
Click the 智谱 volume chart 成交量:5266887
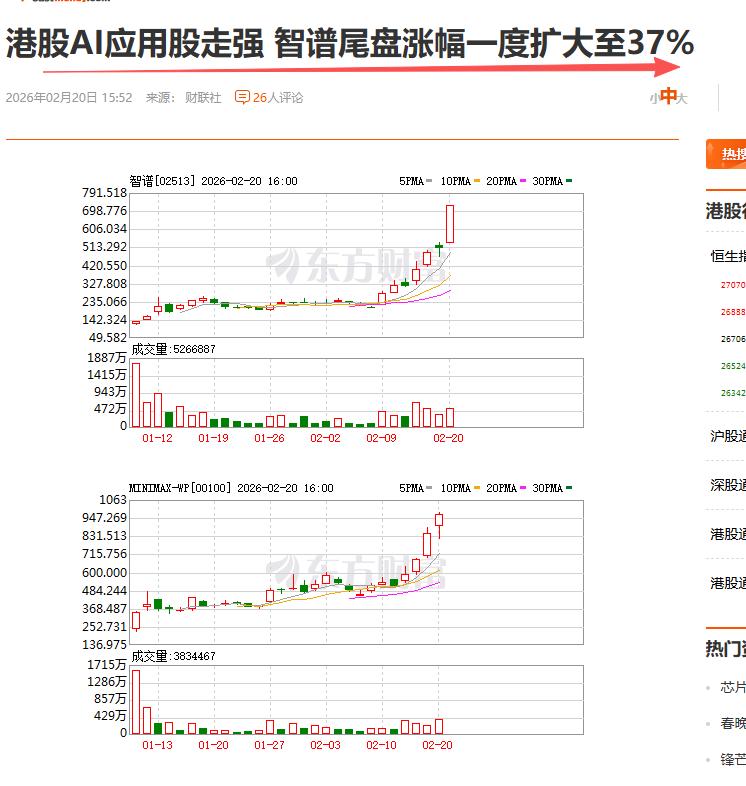point(356,393)
